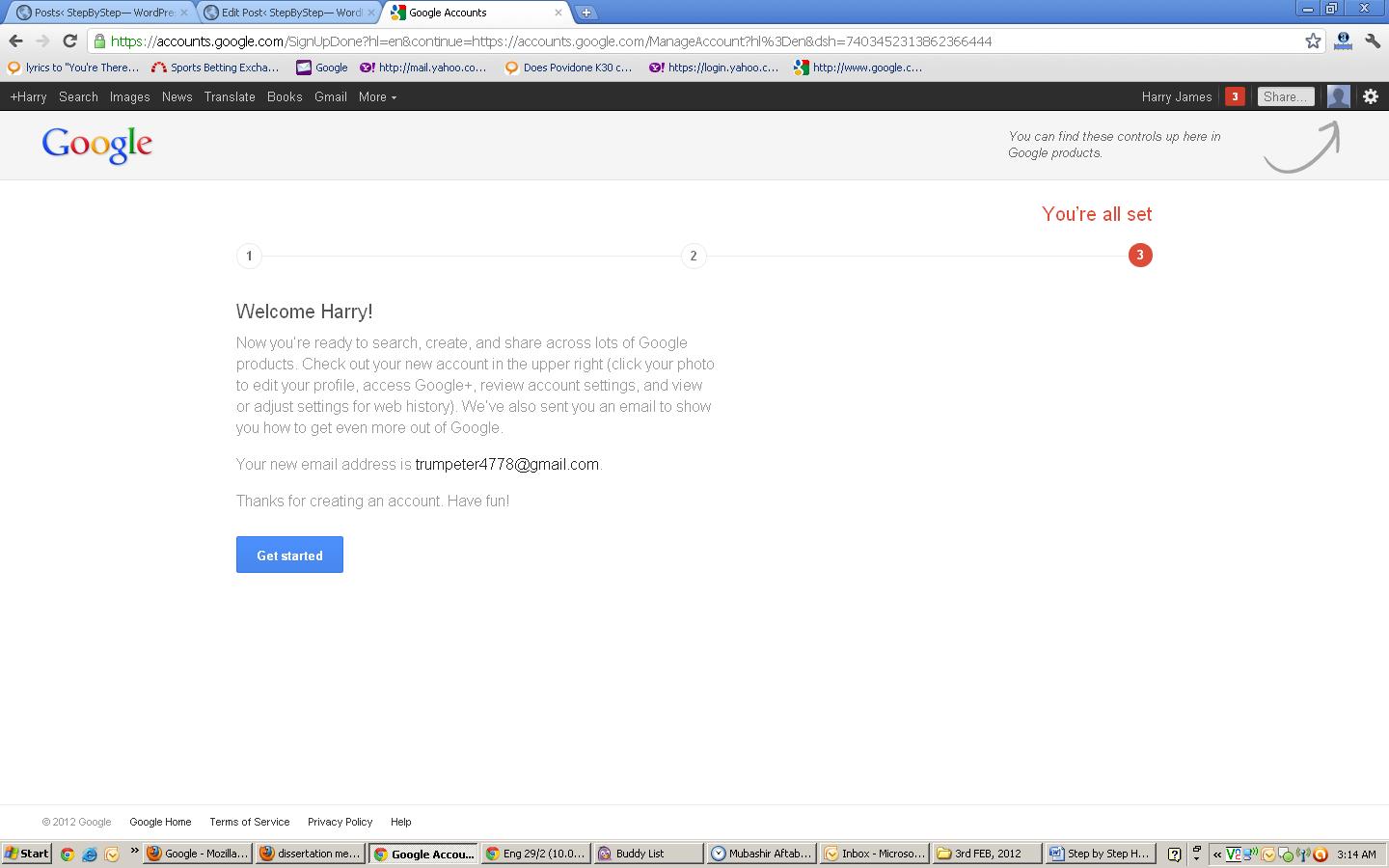
Task: Select step 2 circle in progress bar
Action: [694, 256]
